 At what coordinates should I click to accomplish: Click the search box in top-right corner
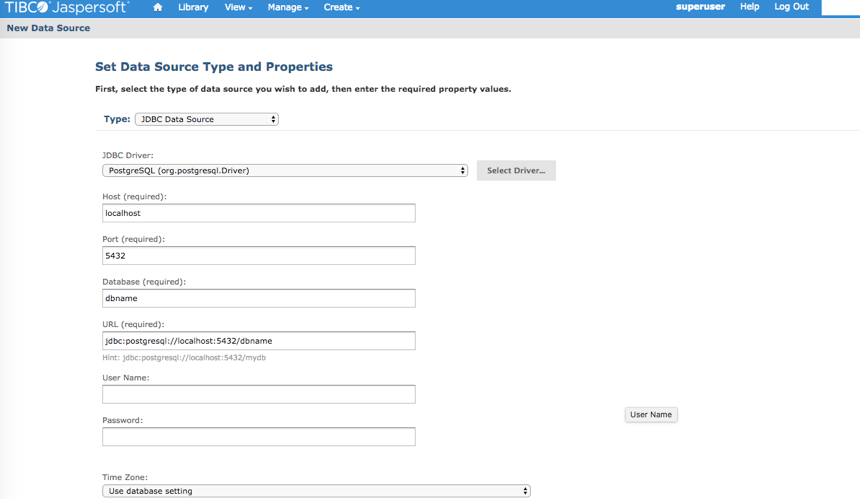(x=840, y=7)
